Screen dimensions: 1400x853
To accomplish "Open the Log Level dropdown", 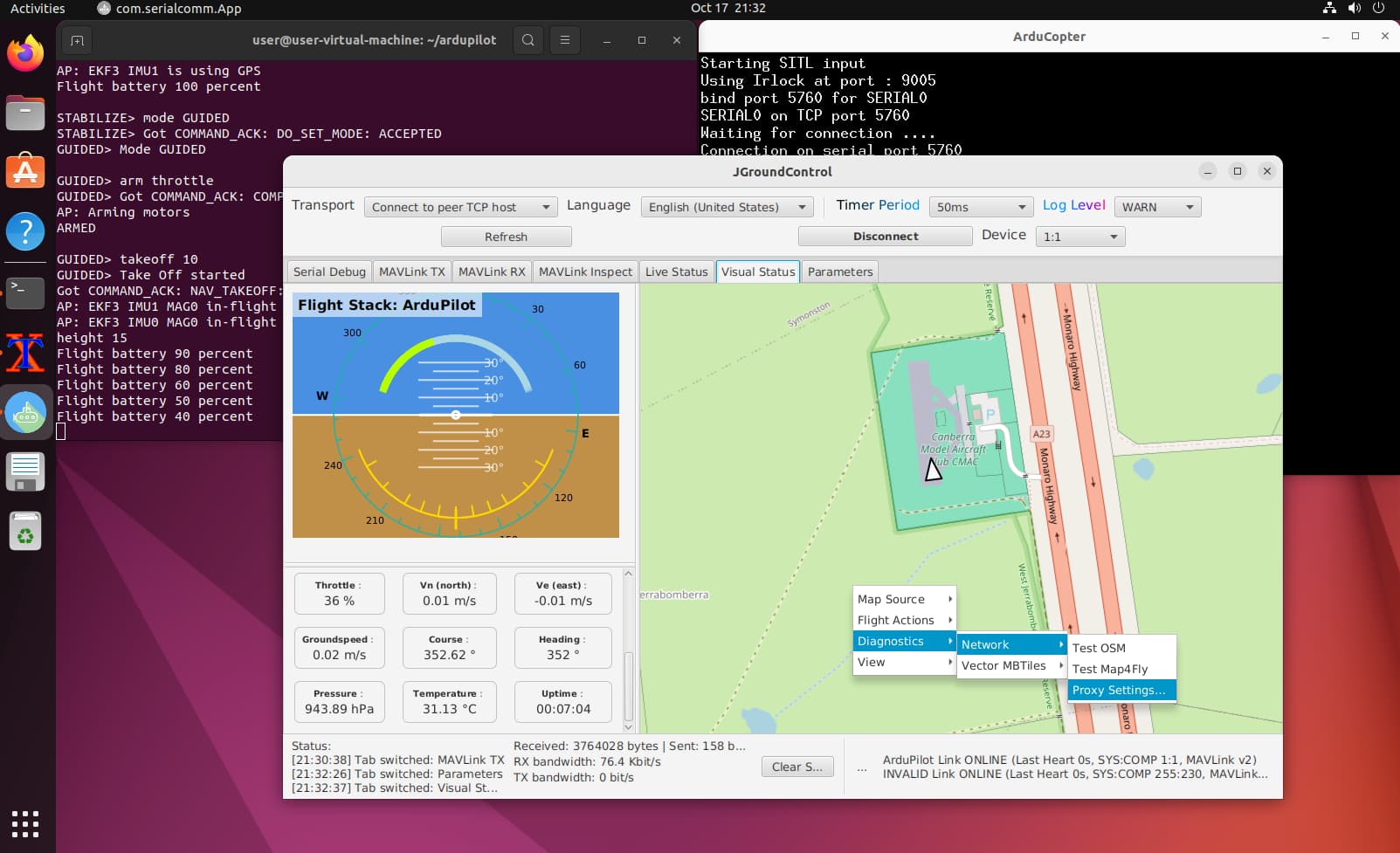I will tap(1157, 207).
